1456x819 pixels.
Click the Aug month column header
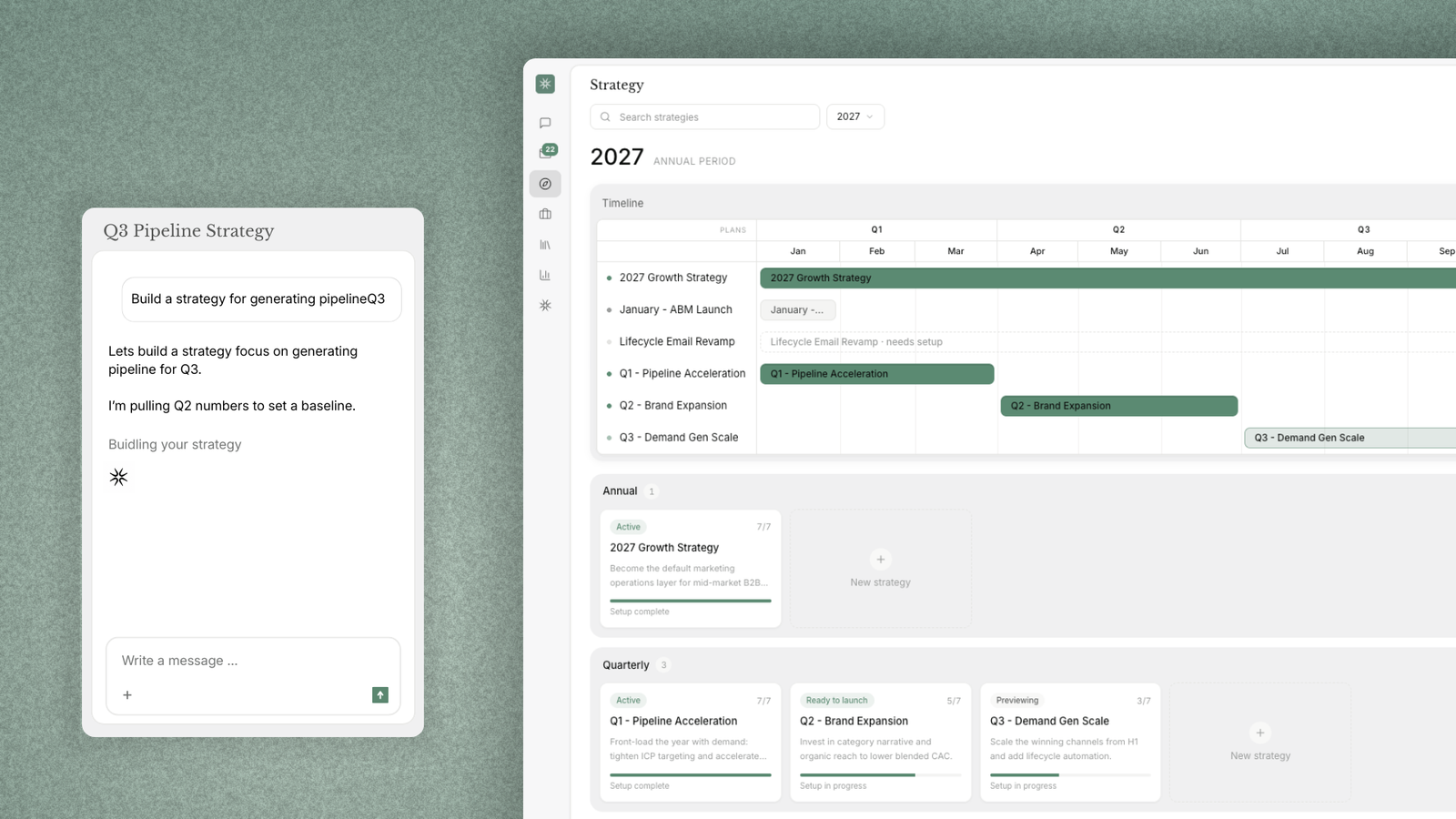click(1365, 251)
